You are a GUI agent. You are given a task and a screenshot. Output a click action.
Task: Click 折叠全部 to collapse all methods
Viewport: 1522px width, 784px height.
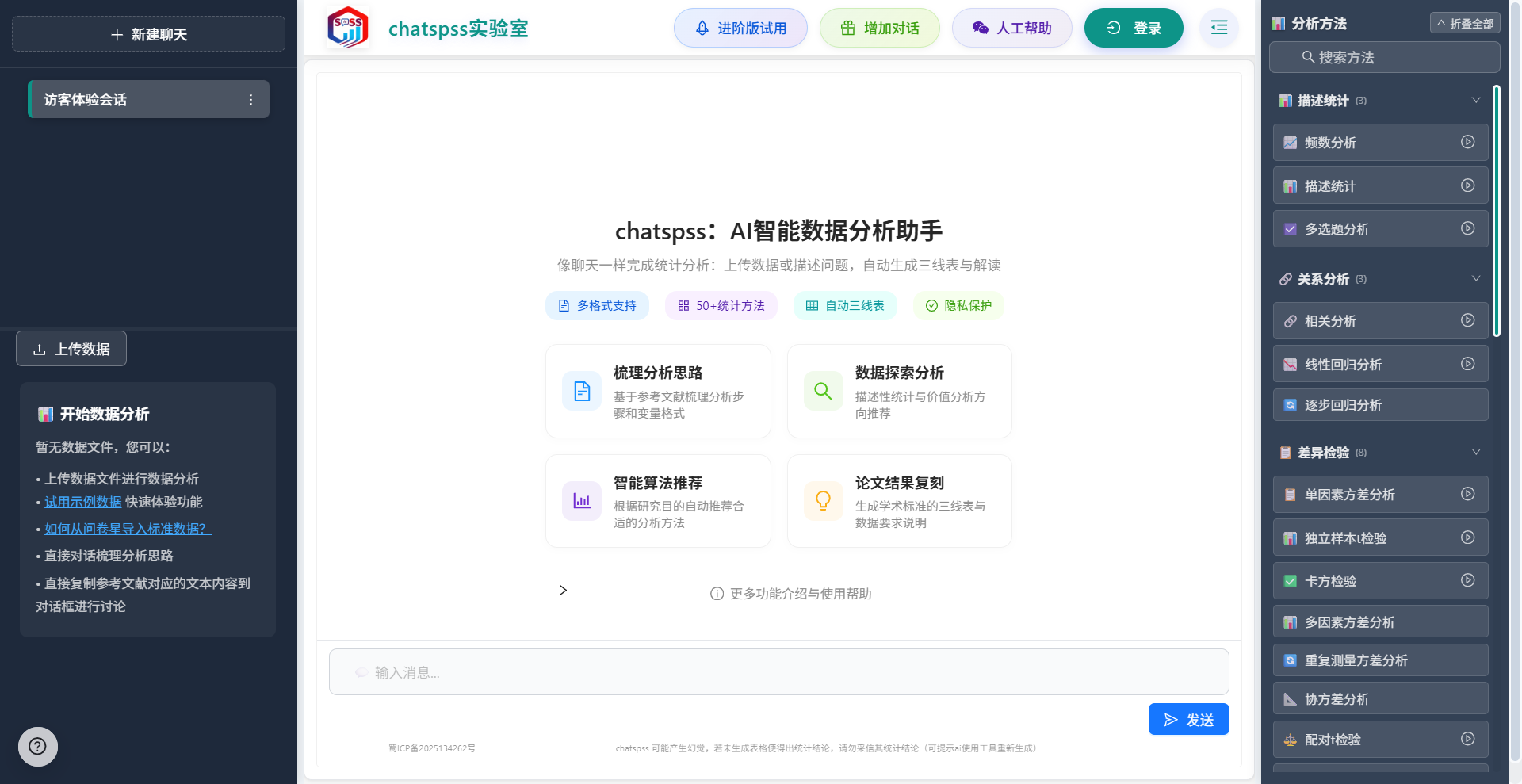click(1465, 23)
